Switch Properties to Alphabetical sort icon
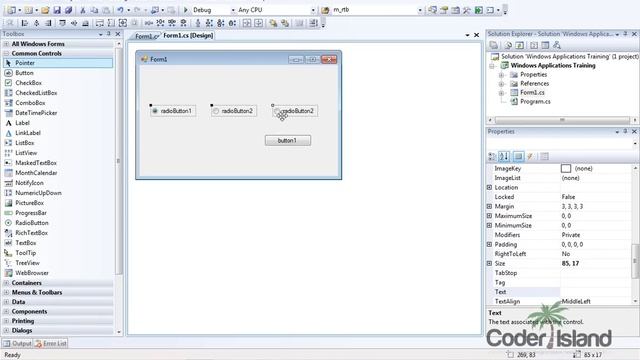Viewport: 640px width, 360px height. pos(504,156)
